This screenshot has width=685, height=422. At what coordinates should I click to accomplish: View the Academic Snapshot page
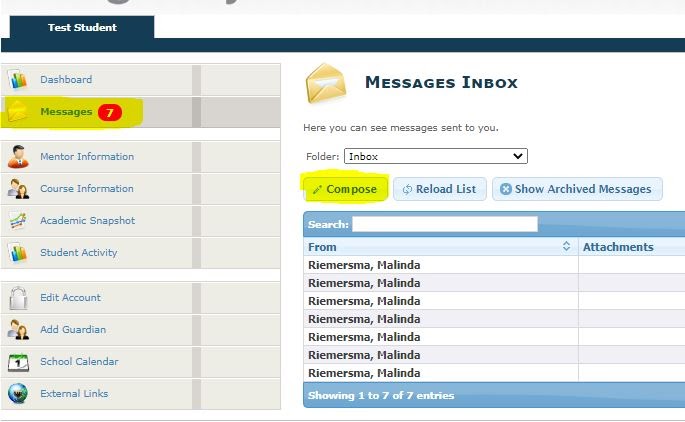tap(87, 221)
